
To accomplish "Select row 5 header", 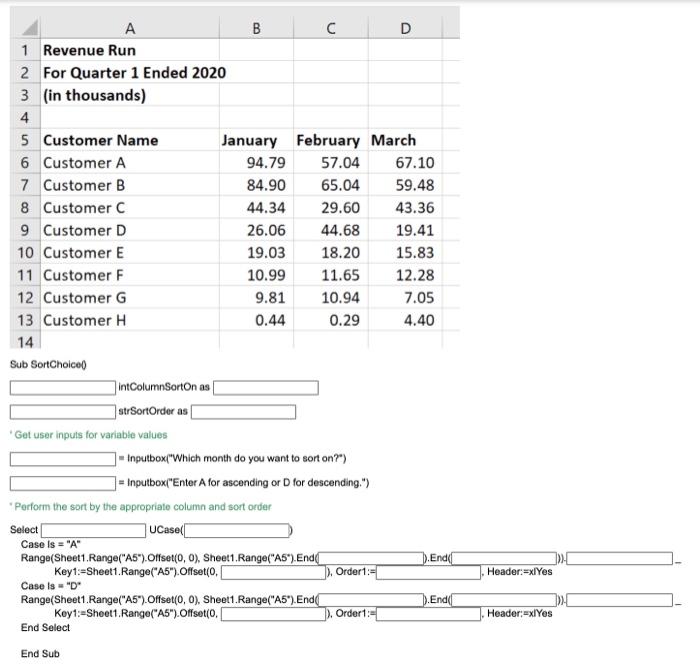I will 25,140.
